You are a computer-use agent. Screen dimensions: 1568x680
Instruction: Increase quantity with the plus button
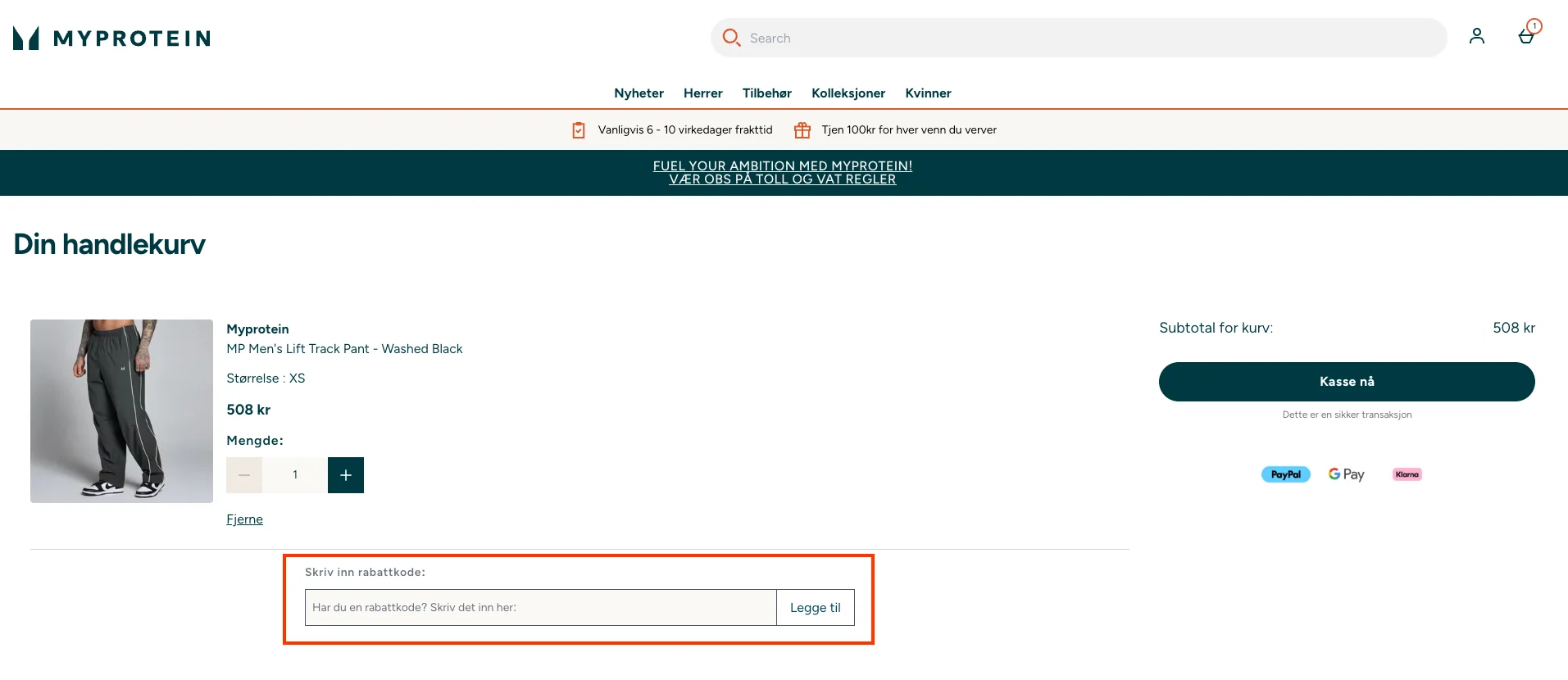coord(346,475)
